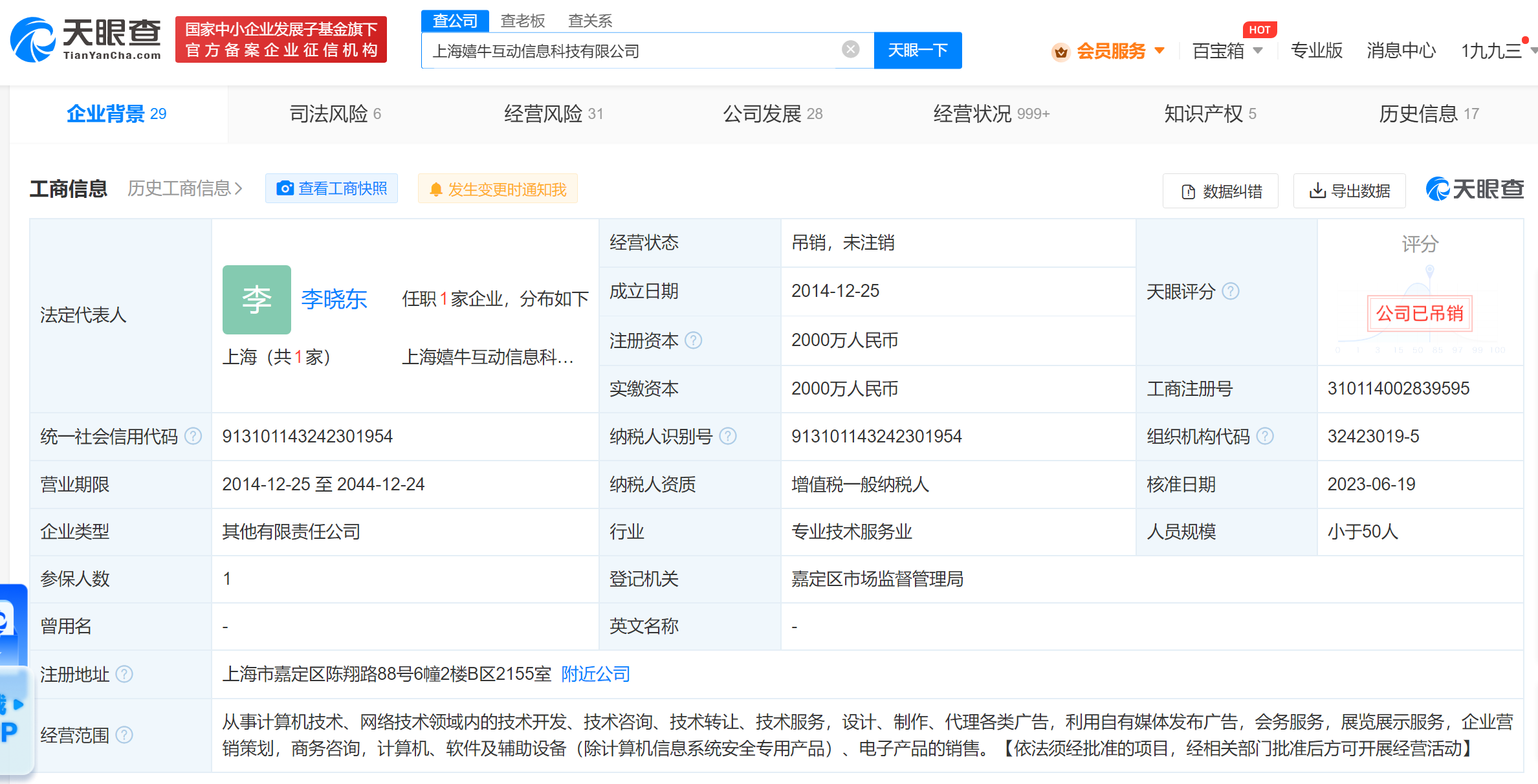Switch to the 查关系 search tab
The image size is (1538, 784).
(590, 21)
